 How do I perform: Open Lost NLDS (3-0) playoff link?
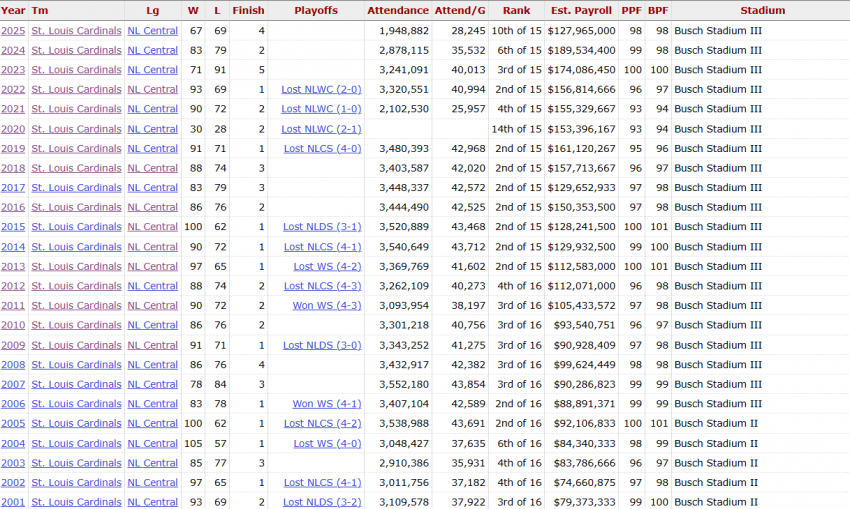coord(322,345)
